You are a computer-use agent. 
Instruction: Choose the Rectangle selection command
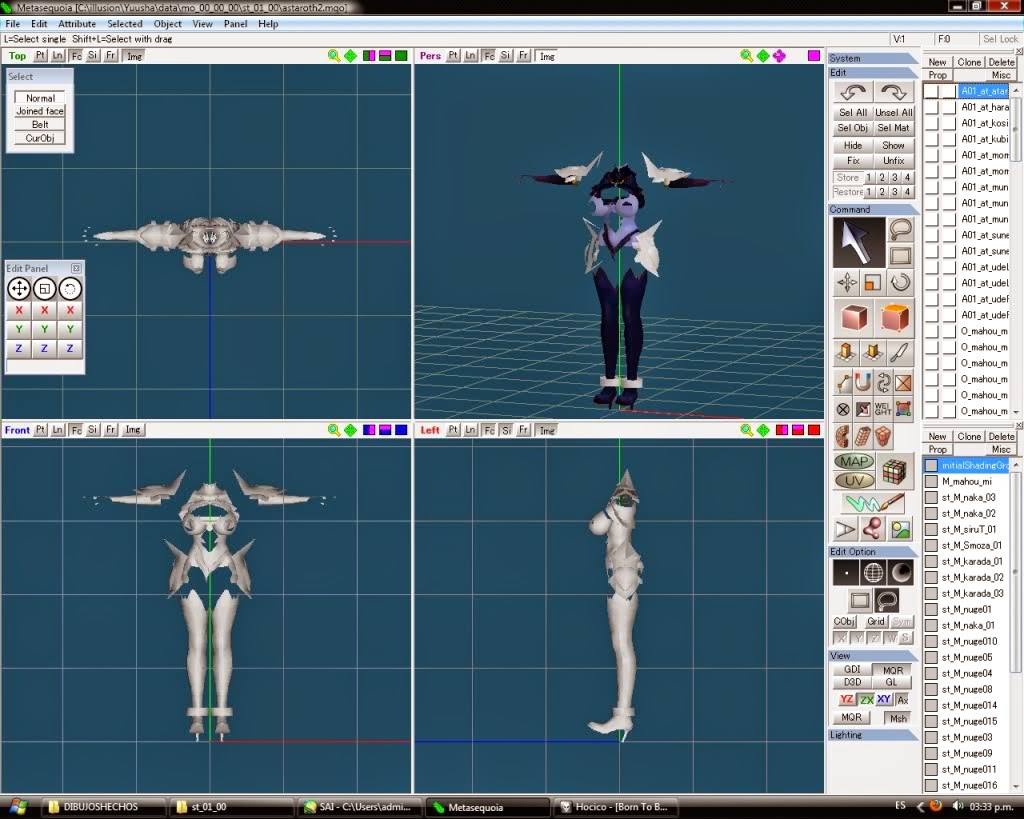point(901,255)
